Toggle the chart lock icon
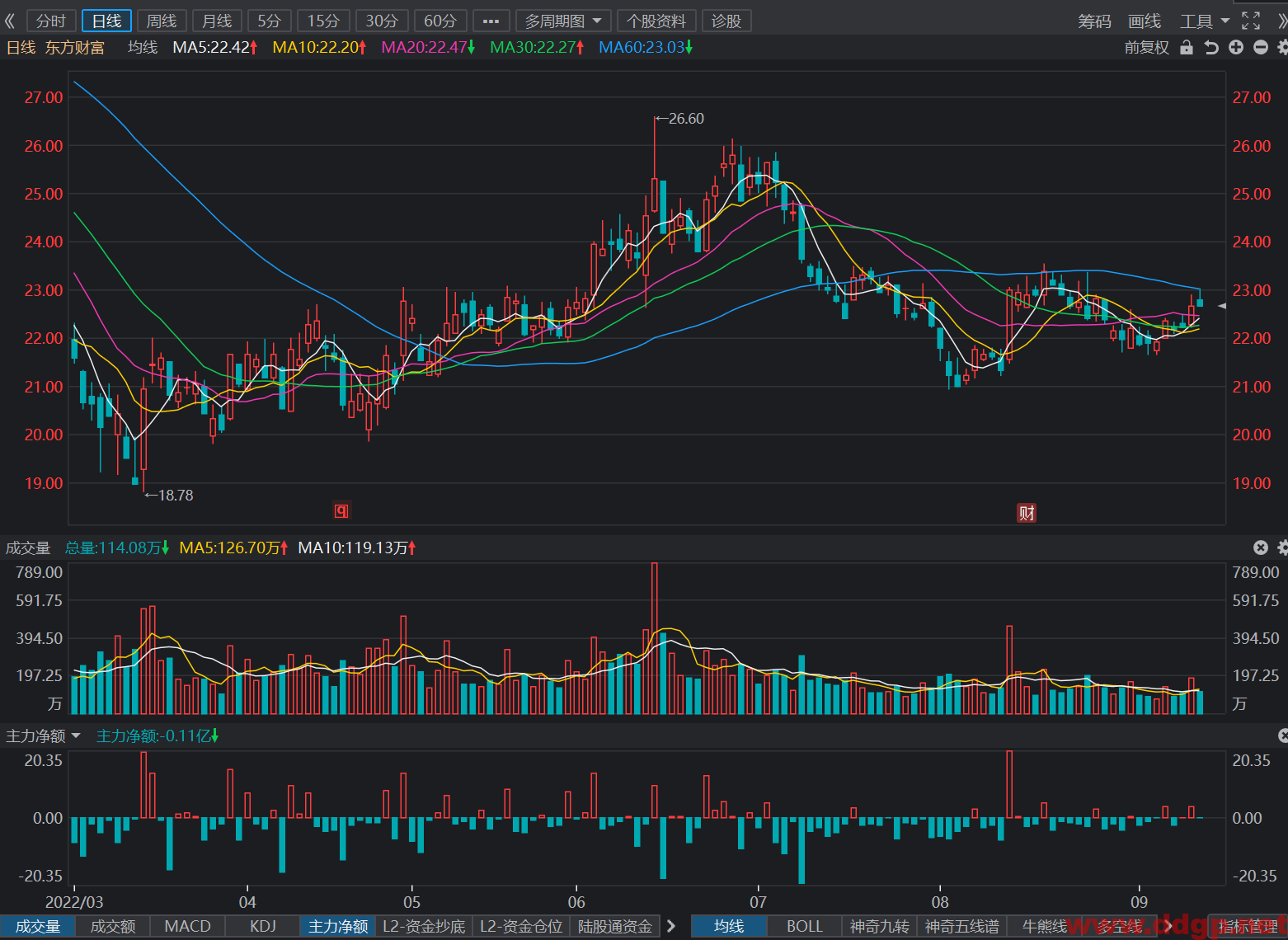This screenshot has width=1288, height=940. tap(1187, 47)
